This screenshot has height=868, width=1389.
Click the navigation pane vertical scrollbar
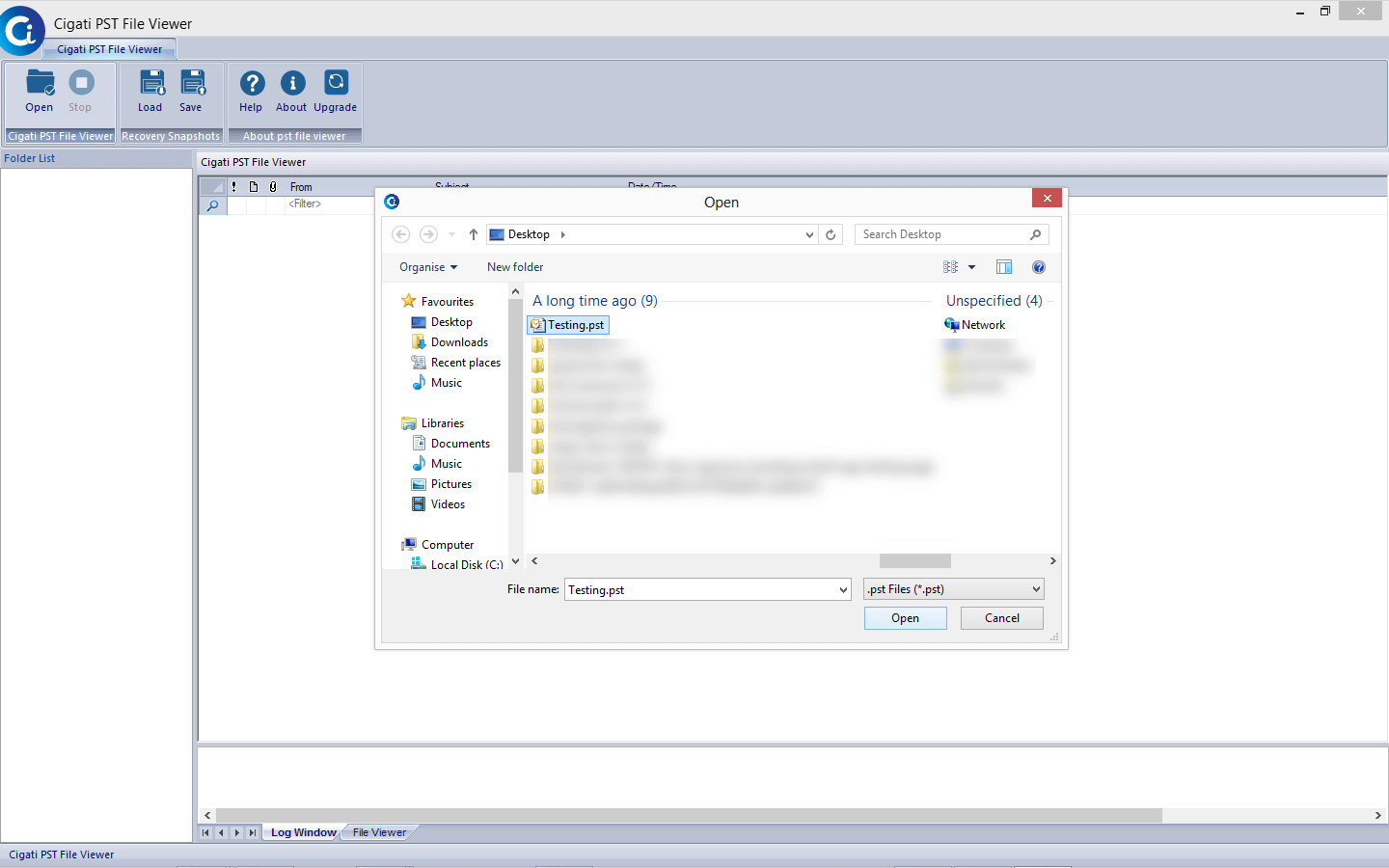pos(515,386)
